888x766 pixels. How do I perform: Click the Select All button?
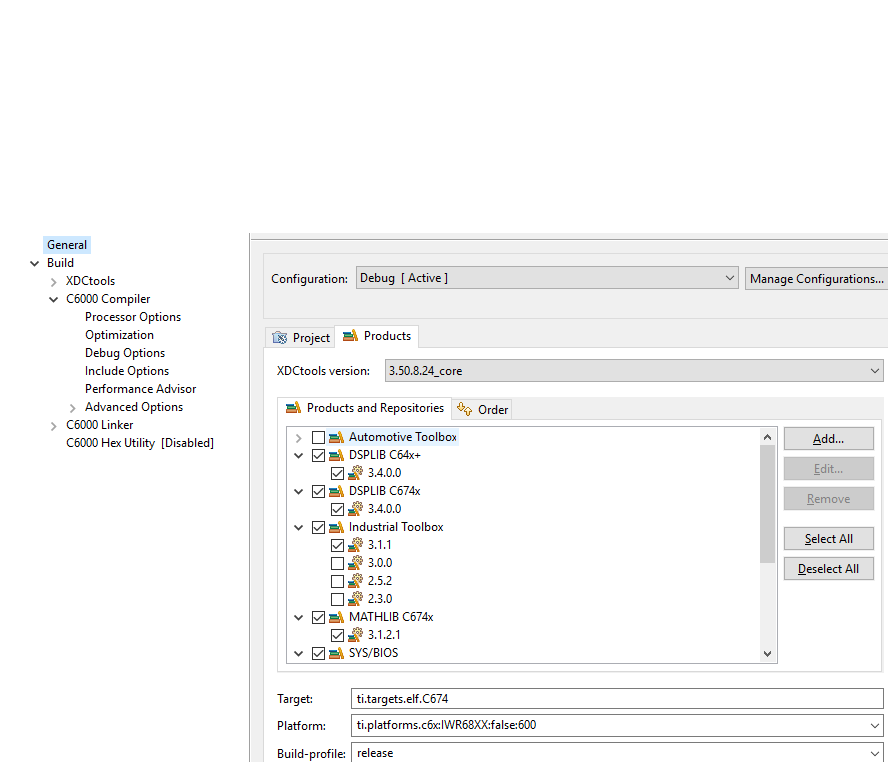pos(829,538)
